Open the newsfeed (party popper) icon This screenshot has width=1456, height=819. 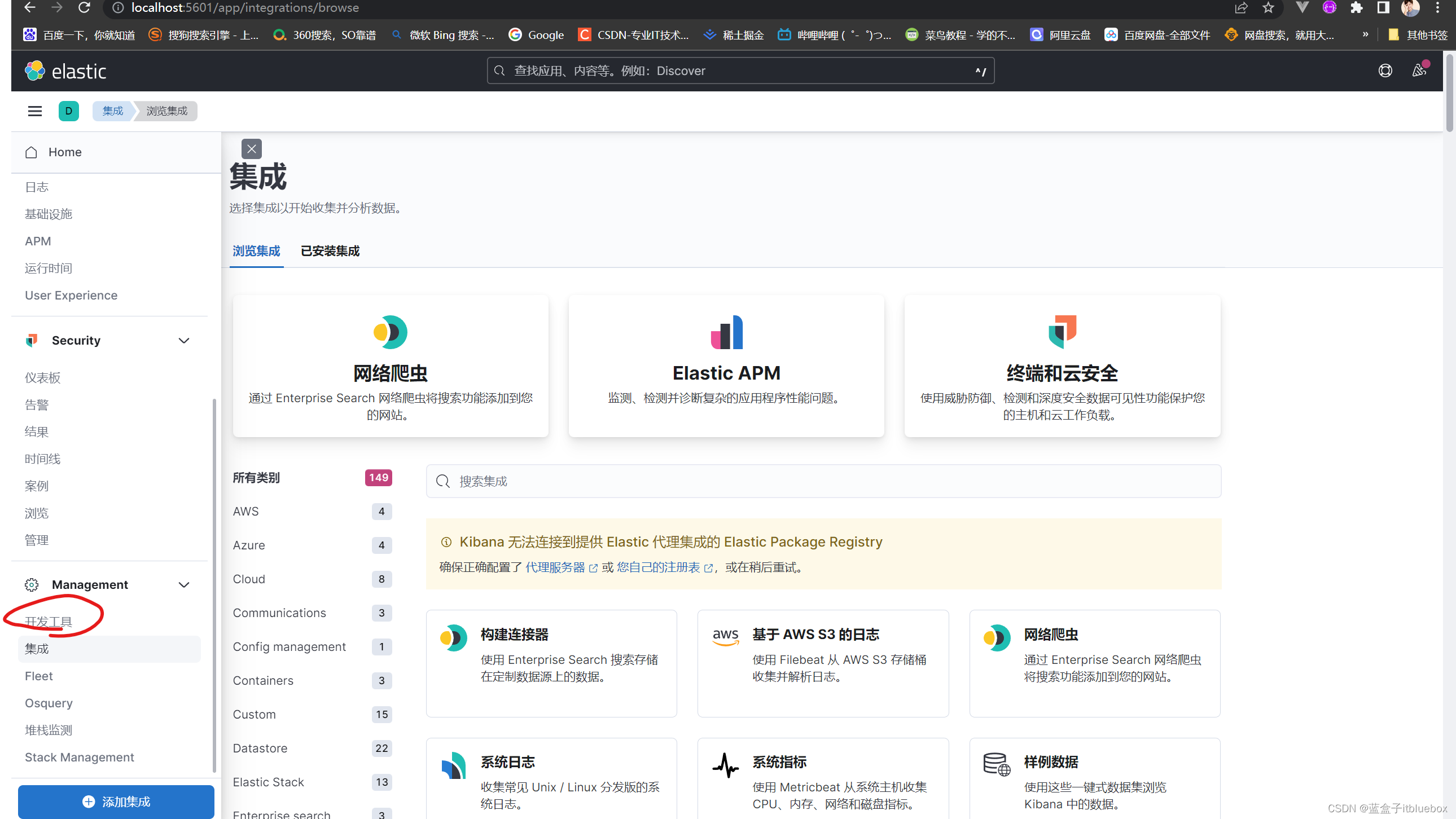(x=1420, y=70)
